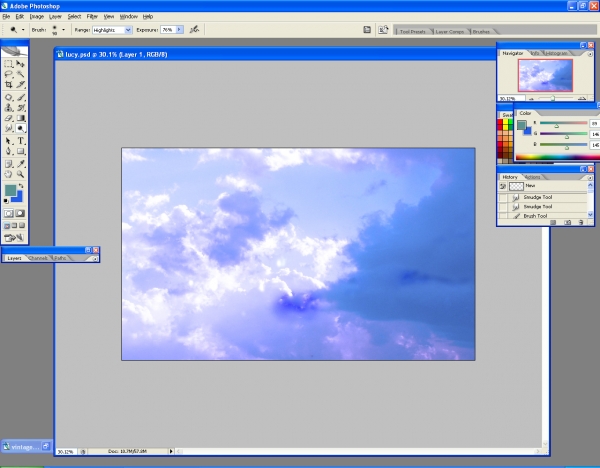Select Full Screen Mode with menu bar
This screenshot has width=600, height=468.
tap(14, 226)
